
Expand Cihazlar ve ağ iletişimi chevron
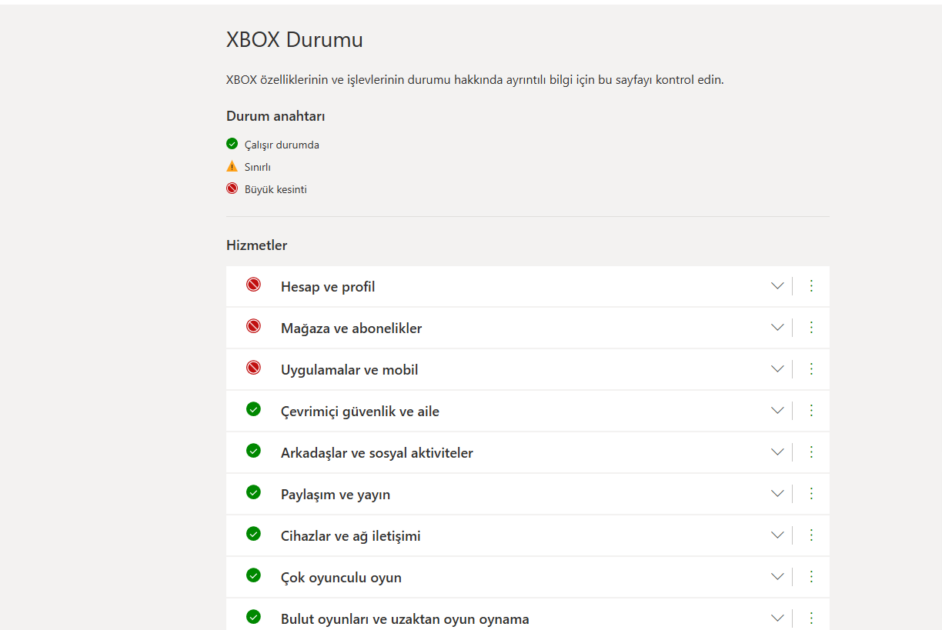coord(777,535)
